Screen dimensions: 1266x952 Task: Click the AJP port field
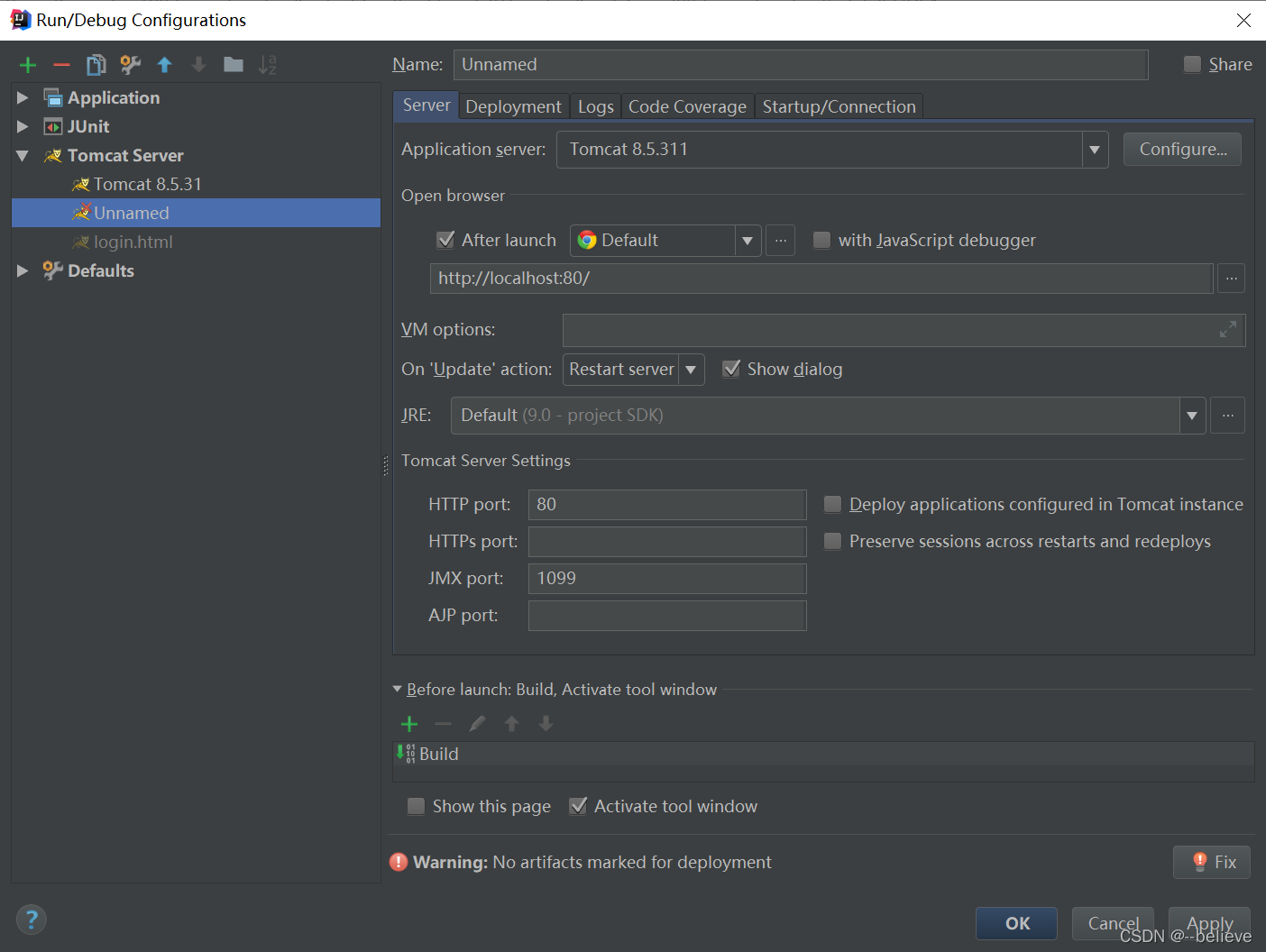[x=667, y=616]
